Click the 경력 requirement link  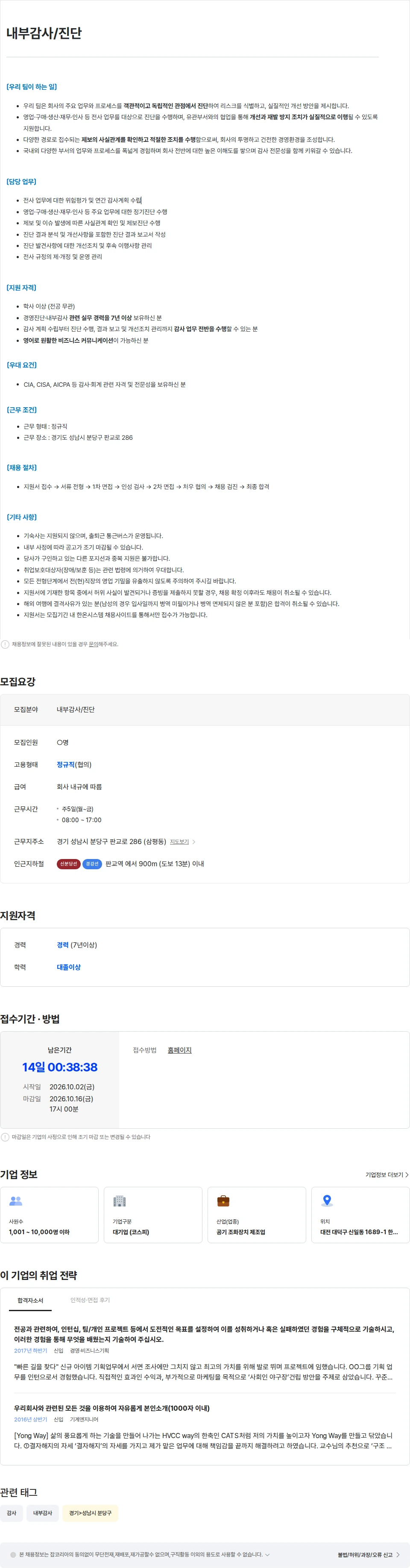pyautogui.click(x=63, y=945)
